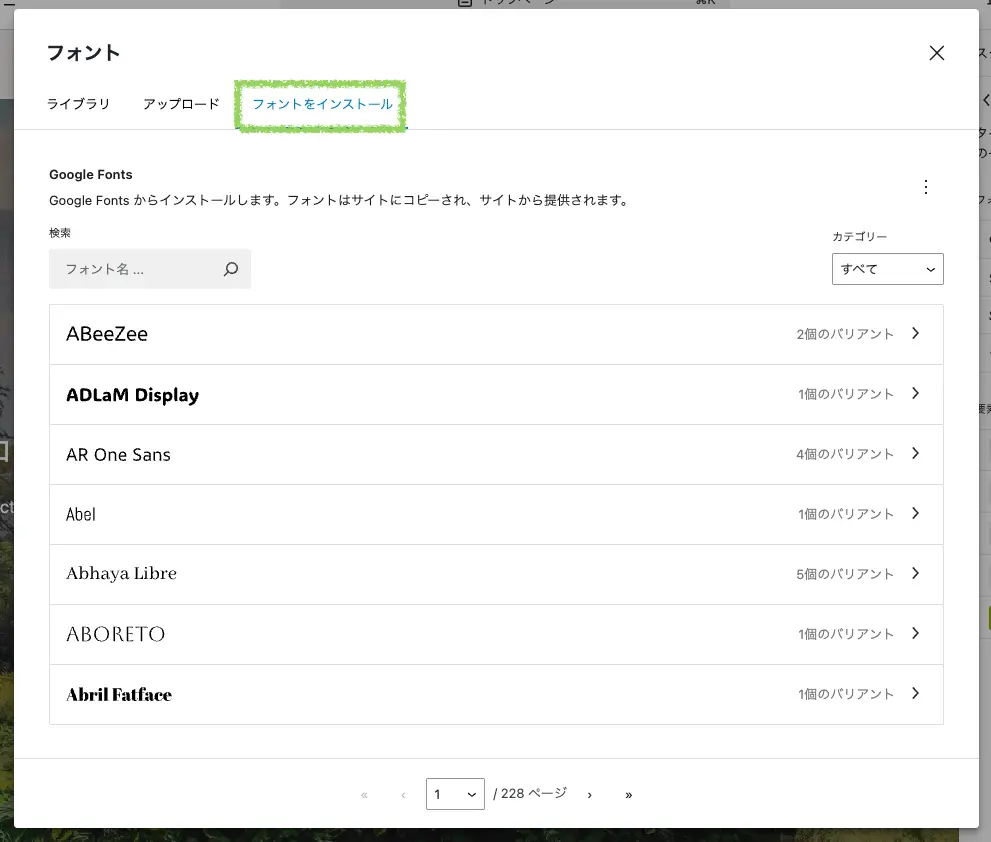Click the search magnifier icon in font field
Viewport: 991px width, 842px height.
(x=231, y=269)
